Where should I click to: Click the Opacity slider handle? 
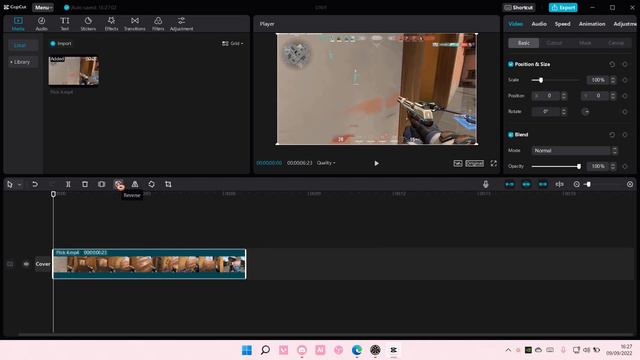click(x=578, y=167)
